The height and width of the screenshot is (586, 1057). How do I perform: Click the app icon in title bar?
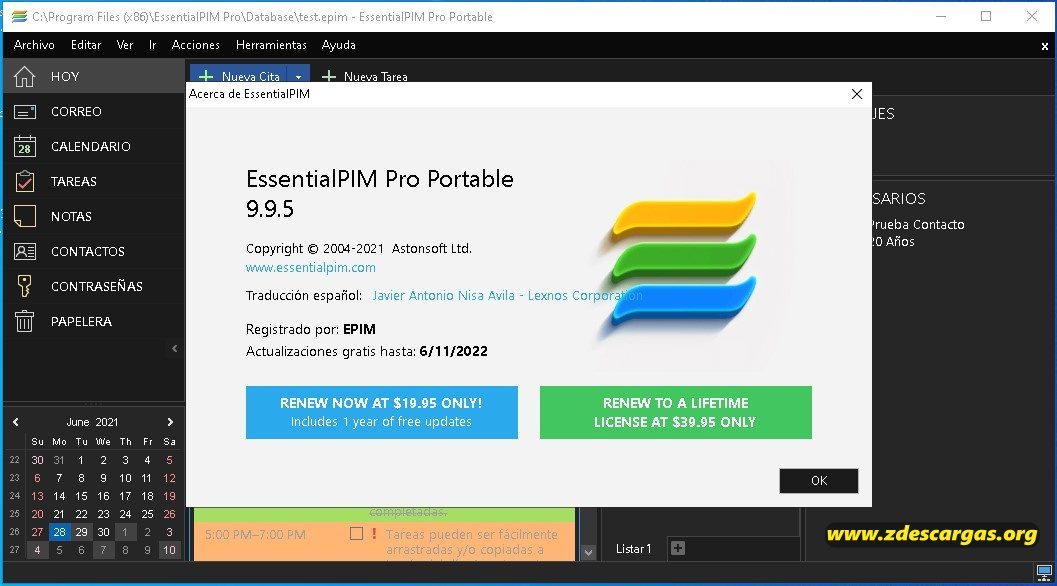[19, 16]
